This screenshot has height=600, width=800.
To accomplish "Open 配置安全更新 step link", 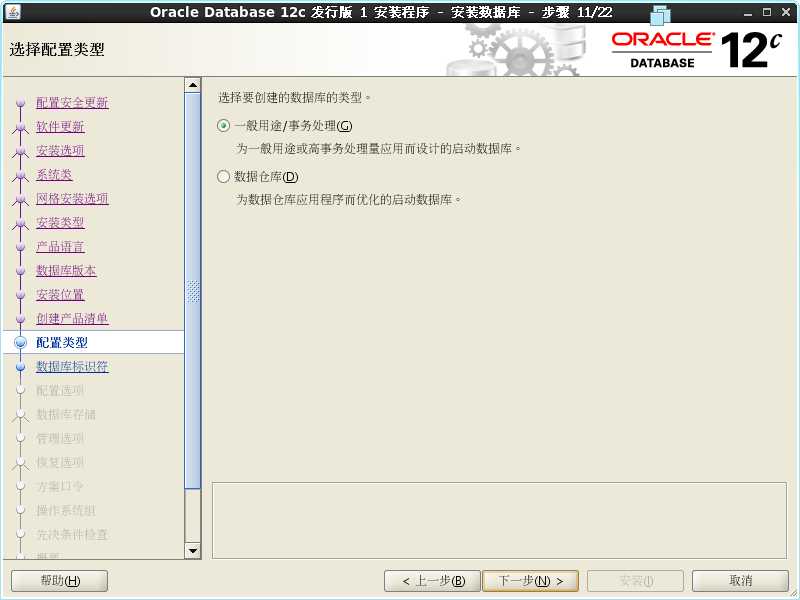I will [x=72, y=103].
